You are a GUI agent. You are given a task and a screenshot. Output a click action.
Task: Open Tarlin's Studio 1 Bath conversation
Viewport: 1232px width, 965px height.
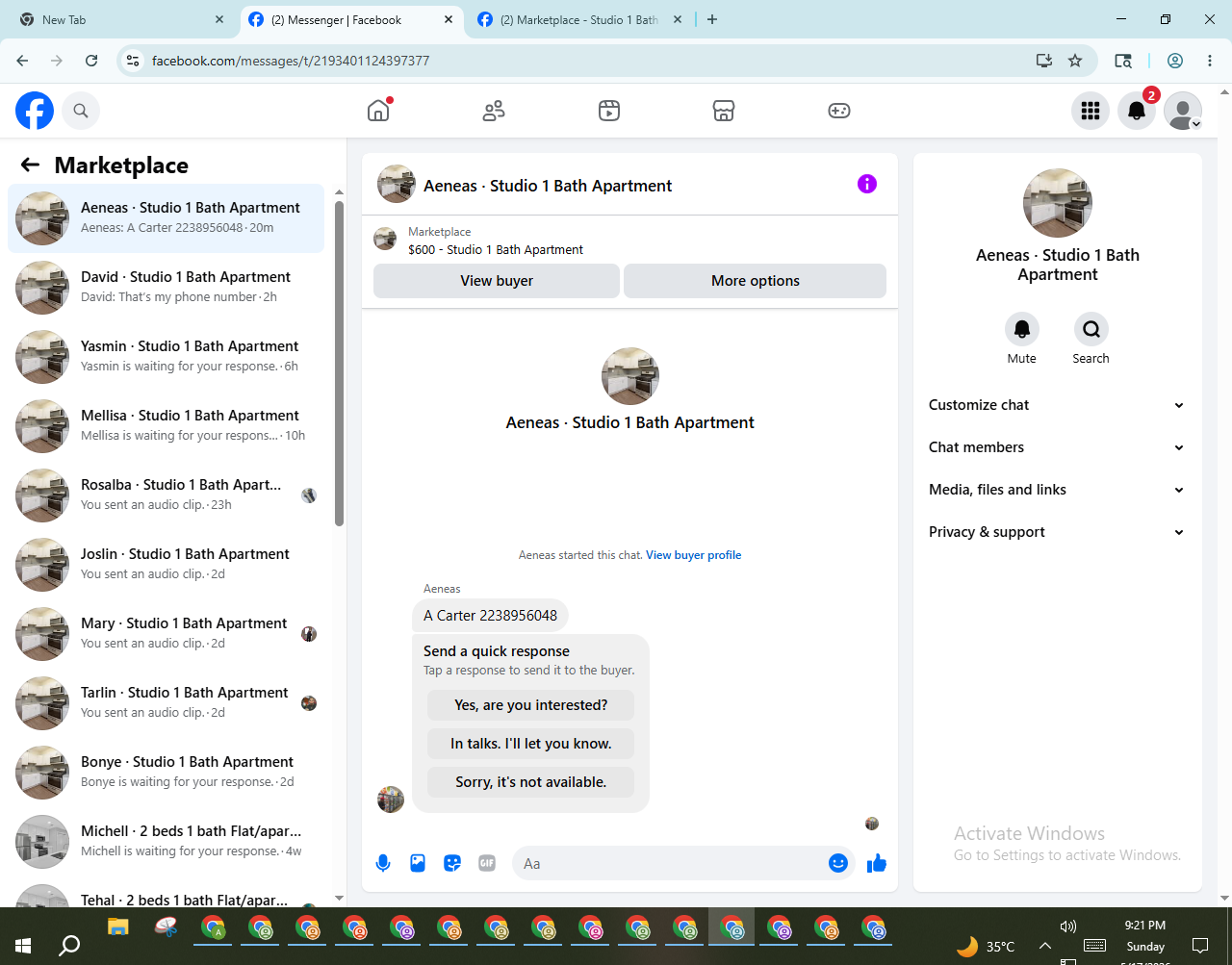[167, 703]
